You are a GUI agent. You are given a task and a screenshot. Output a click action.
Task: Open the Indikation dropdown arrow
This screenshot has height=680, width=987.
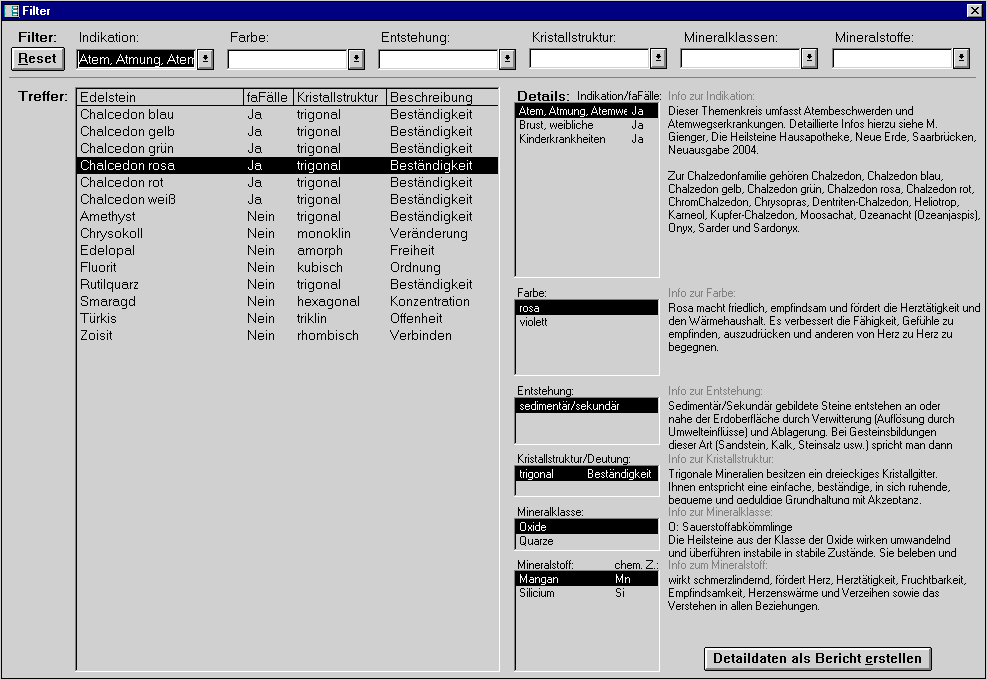click(x=205, y=59)
